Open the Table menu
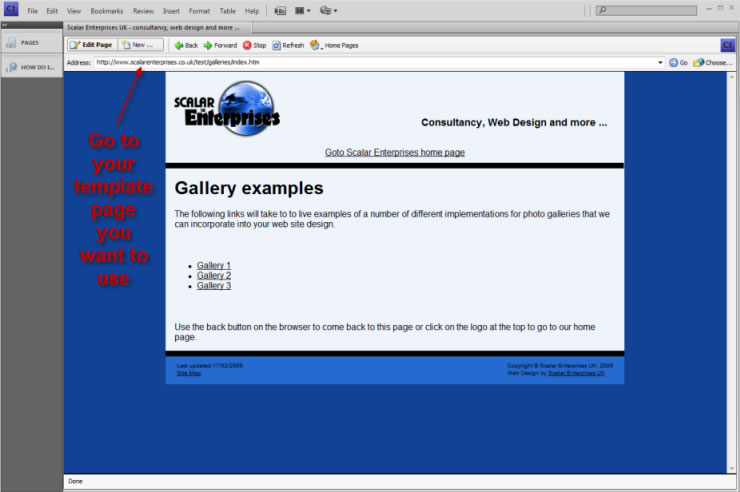The width and height of the screenshot is (740, 492). [x=227, y=11]
